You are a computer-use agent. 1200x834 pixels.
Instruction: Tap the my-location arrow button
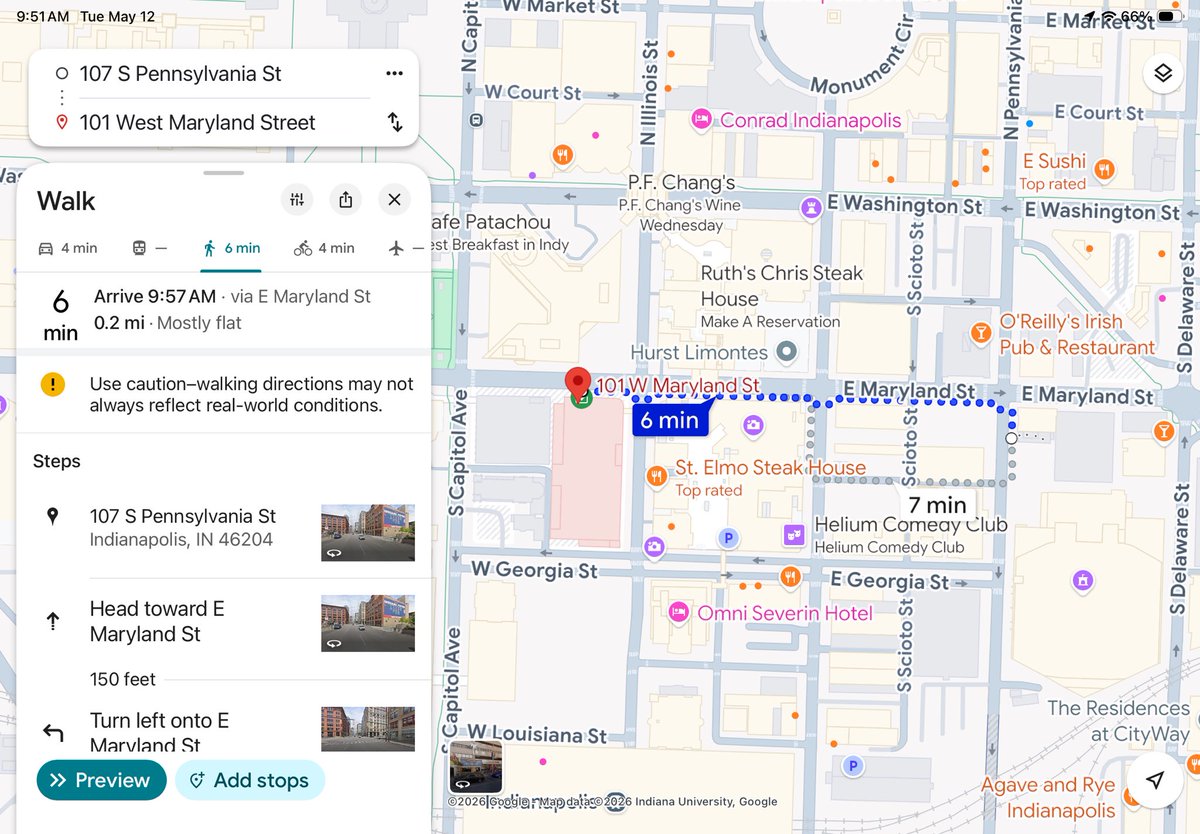1155,780
